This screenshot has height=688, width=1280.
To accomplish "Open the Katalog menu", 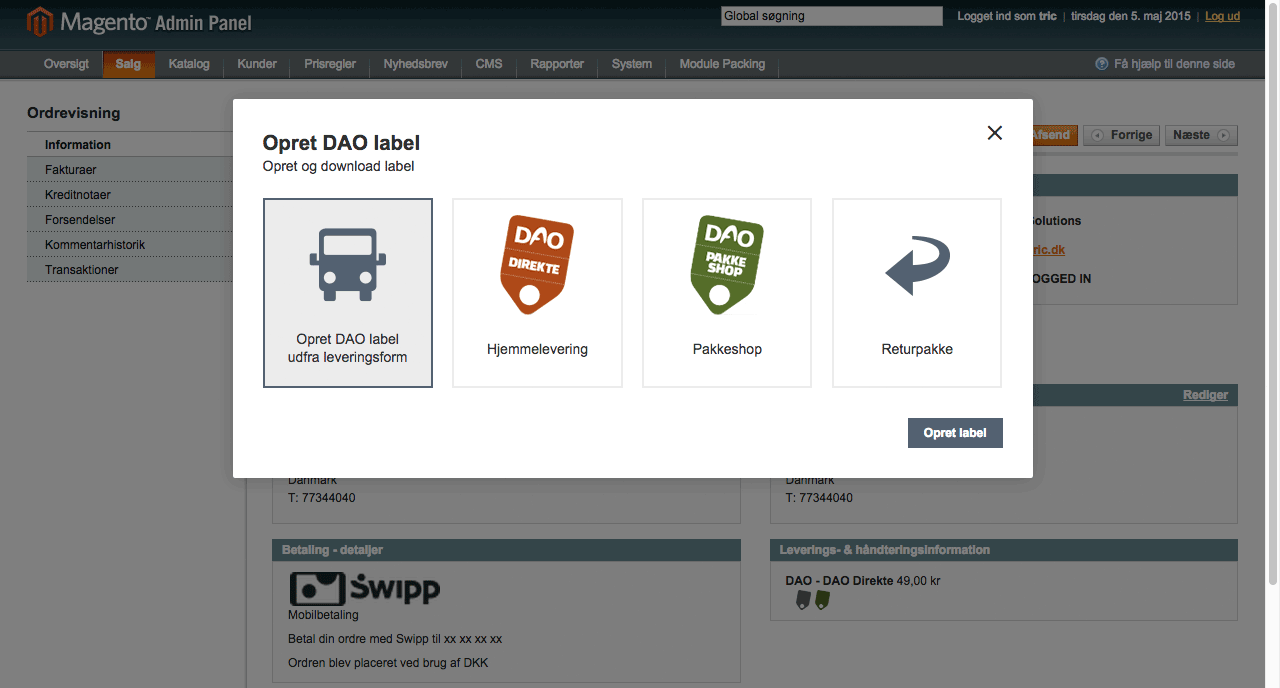I will pyautogui.click(x=189, y=64).
